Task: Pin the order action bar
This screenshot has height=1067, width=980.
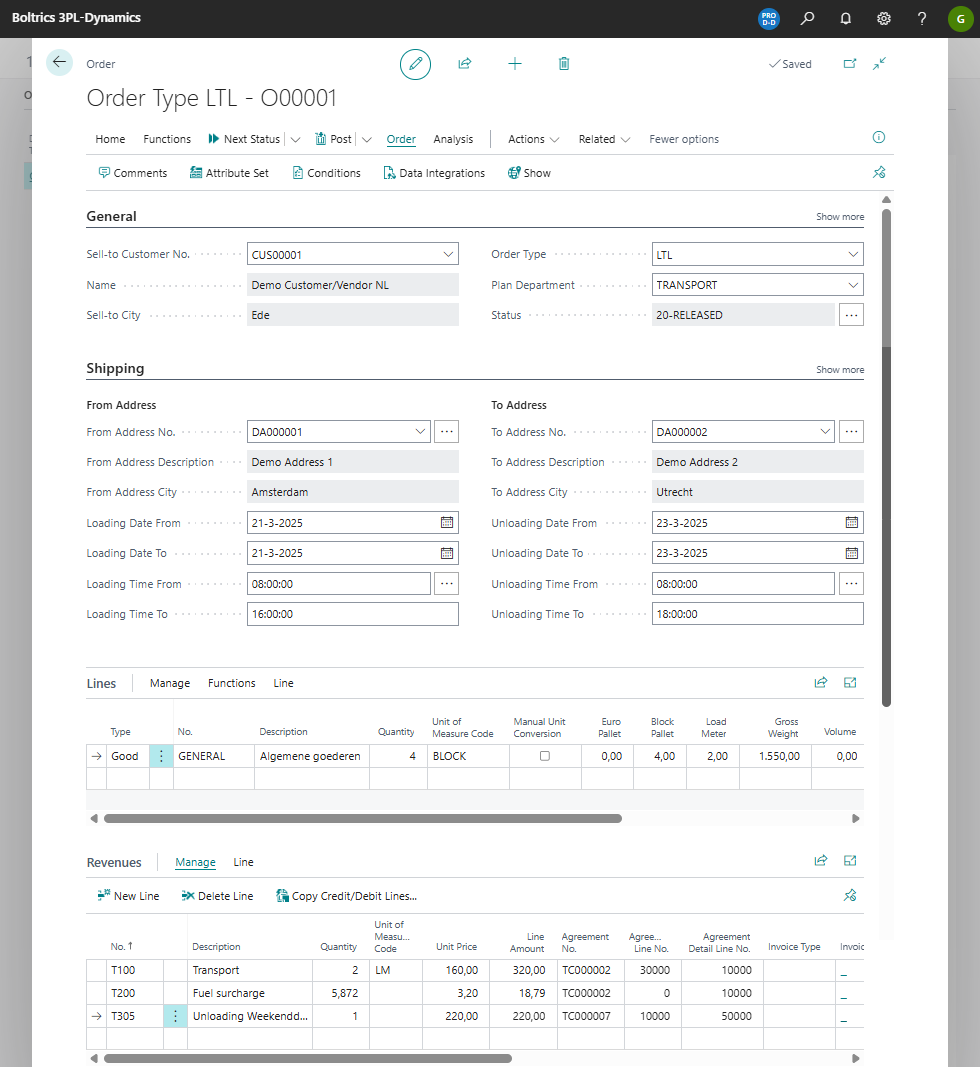Action: (879, 172)
